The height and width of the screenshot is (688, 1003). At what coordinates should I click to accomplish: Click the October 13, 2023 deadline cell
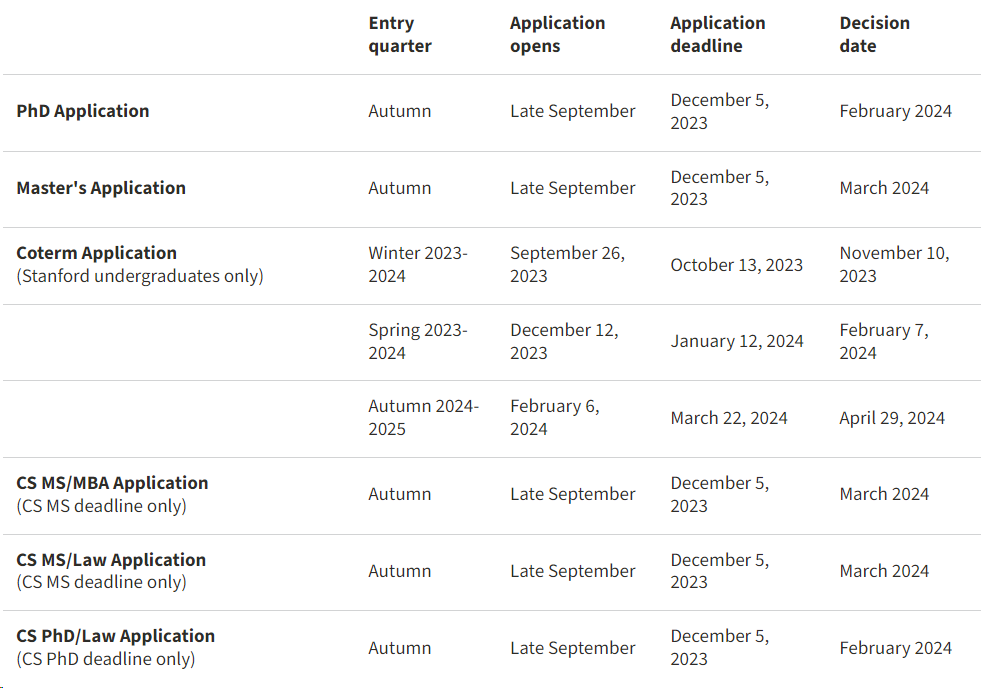[x=736, y=265]
